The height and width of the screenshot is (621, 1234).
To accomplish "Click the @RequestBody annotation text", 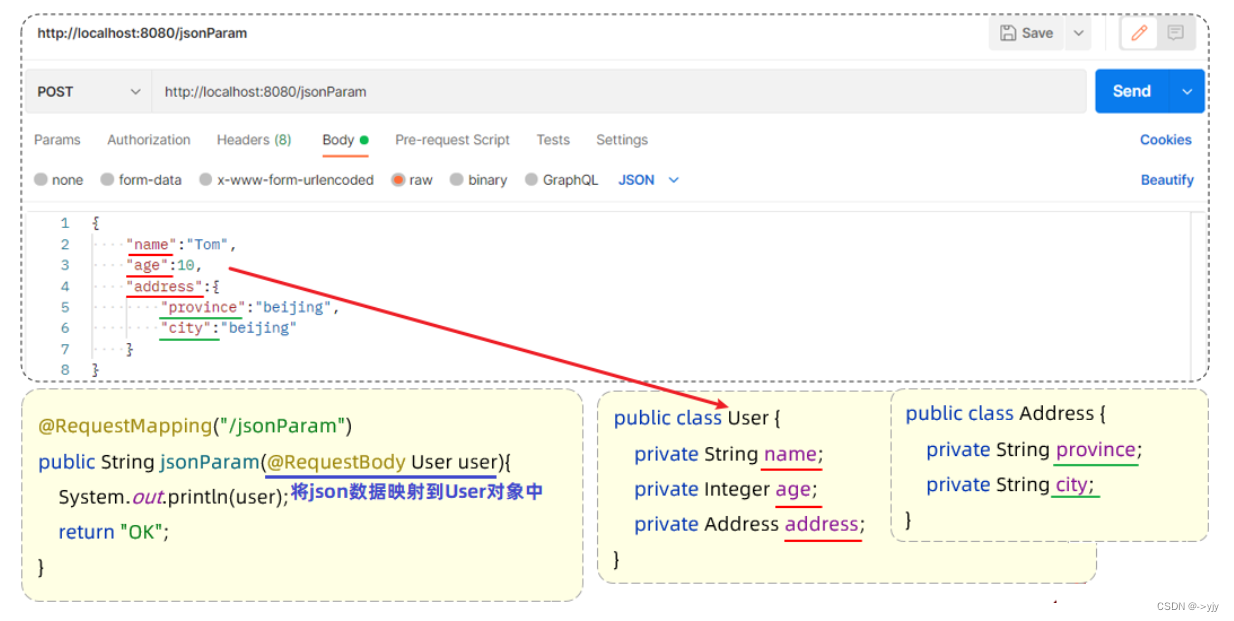I will (336, 462).
